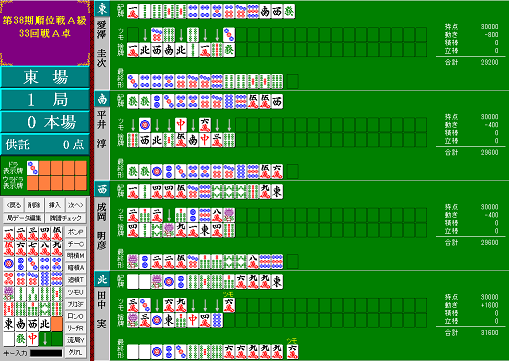The height and width of the screenshot is (361, 509).
Task: Open 局データ編集 round data editor
Action: click(24, 218)
